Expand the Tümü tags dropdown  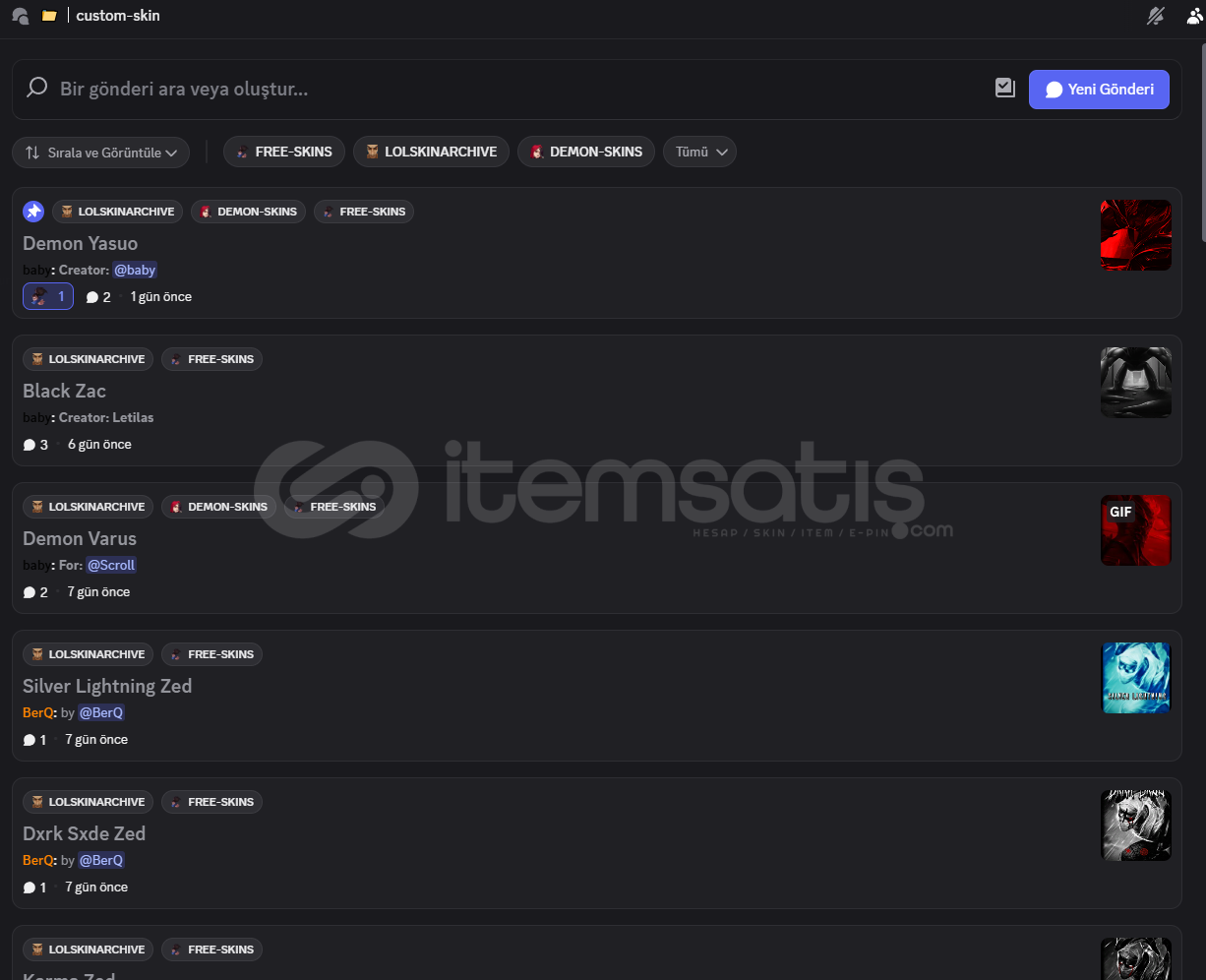pyautogui.click(x=699, y=152)
